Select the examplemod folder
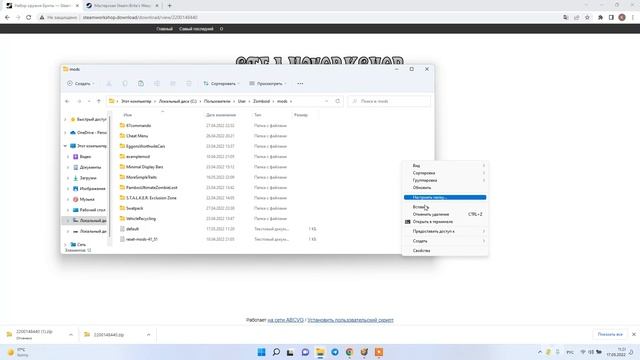This screenshot has width=640, height=360. tap(138, 157)
